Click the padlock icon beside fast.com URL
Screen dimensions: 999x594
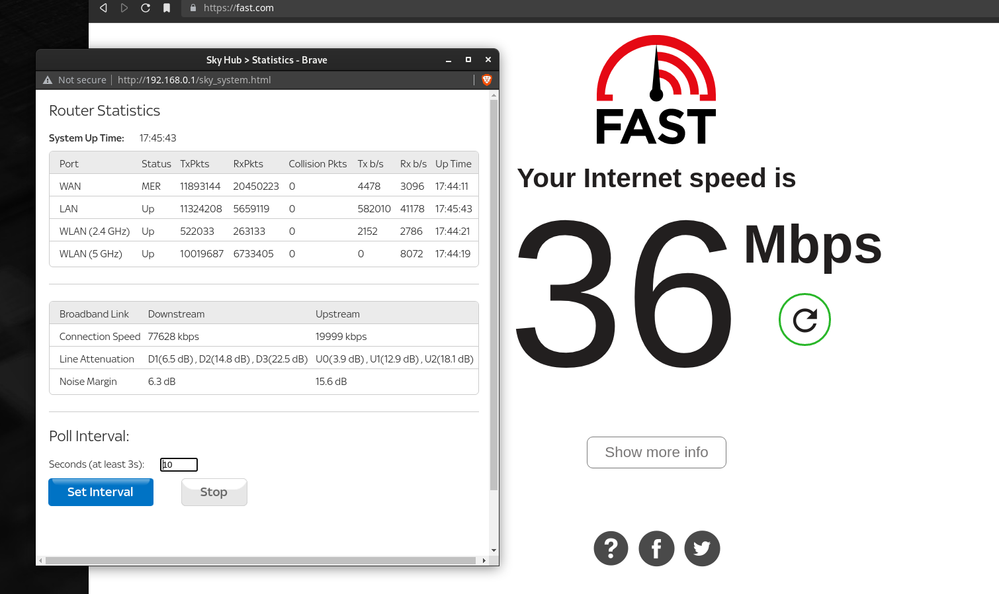(193, 8)
